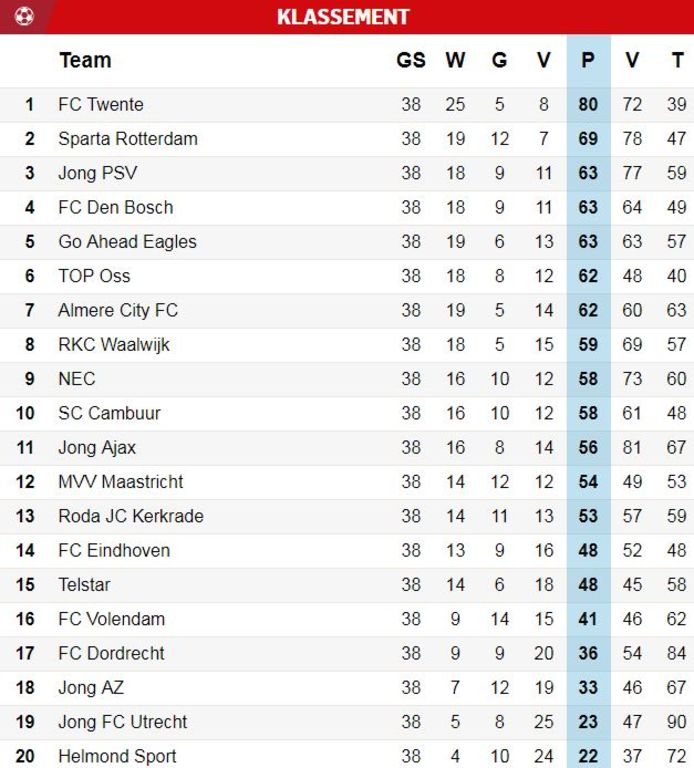Sort by the Team column header
This screenshot has width=694, height=768.
click(85, 60)
